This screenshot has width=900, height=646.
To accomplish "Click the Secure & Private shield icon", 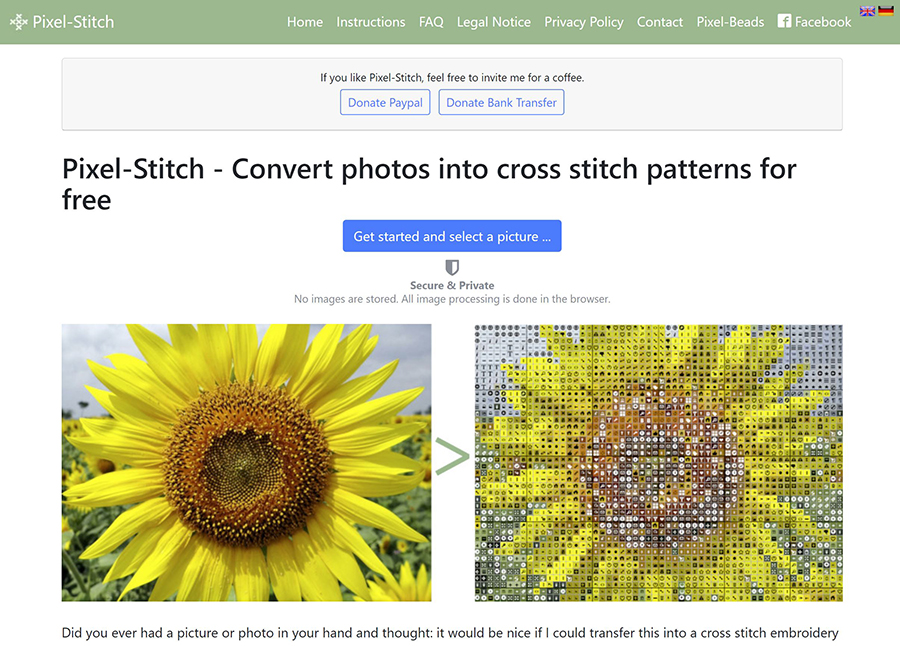I will [452, 267].
